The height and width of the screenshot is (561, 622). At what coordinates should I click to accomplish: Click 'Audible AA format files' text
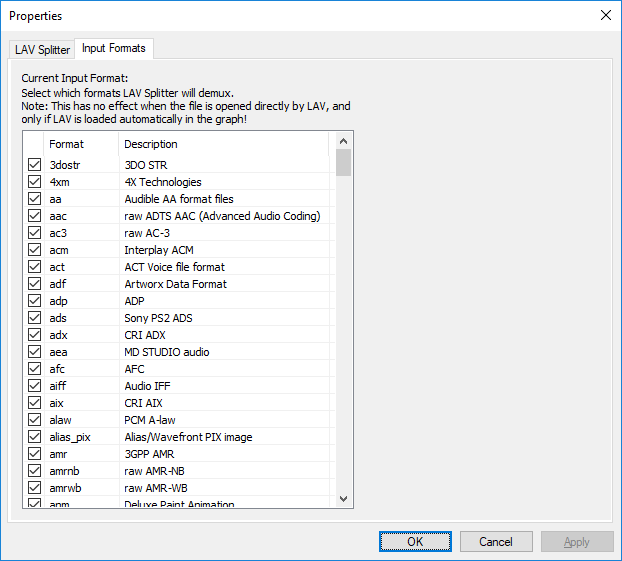pyautogui.click(x=179, y=199)
